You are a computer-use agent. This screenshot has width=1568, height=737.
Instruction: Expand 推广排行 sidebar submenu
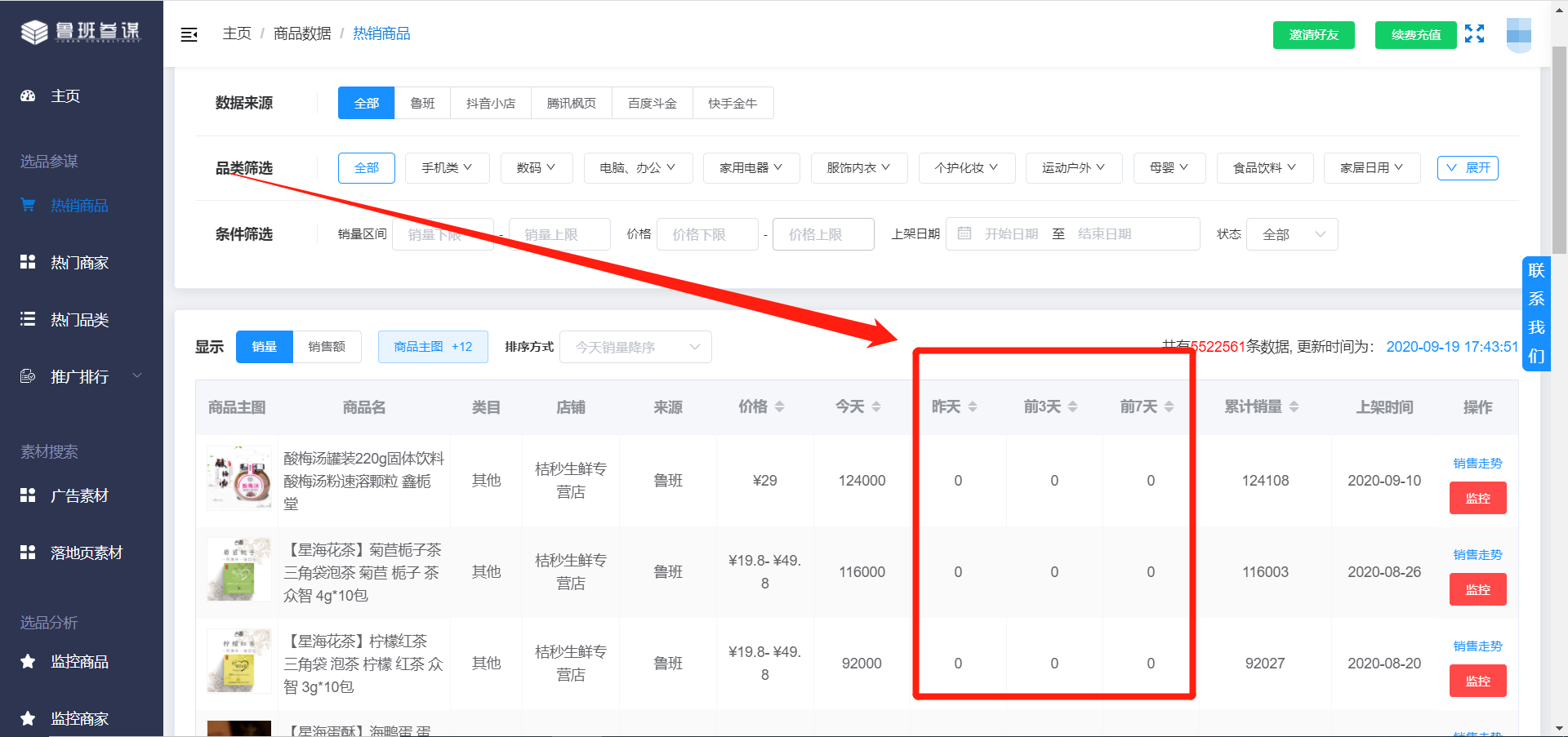pos(82,377)
